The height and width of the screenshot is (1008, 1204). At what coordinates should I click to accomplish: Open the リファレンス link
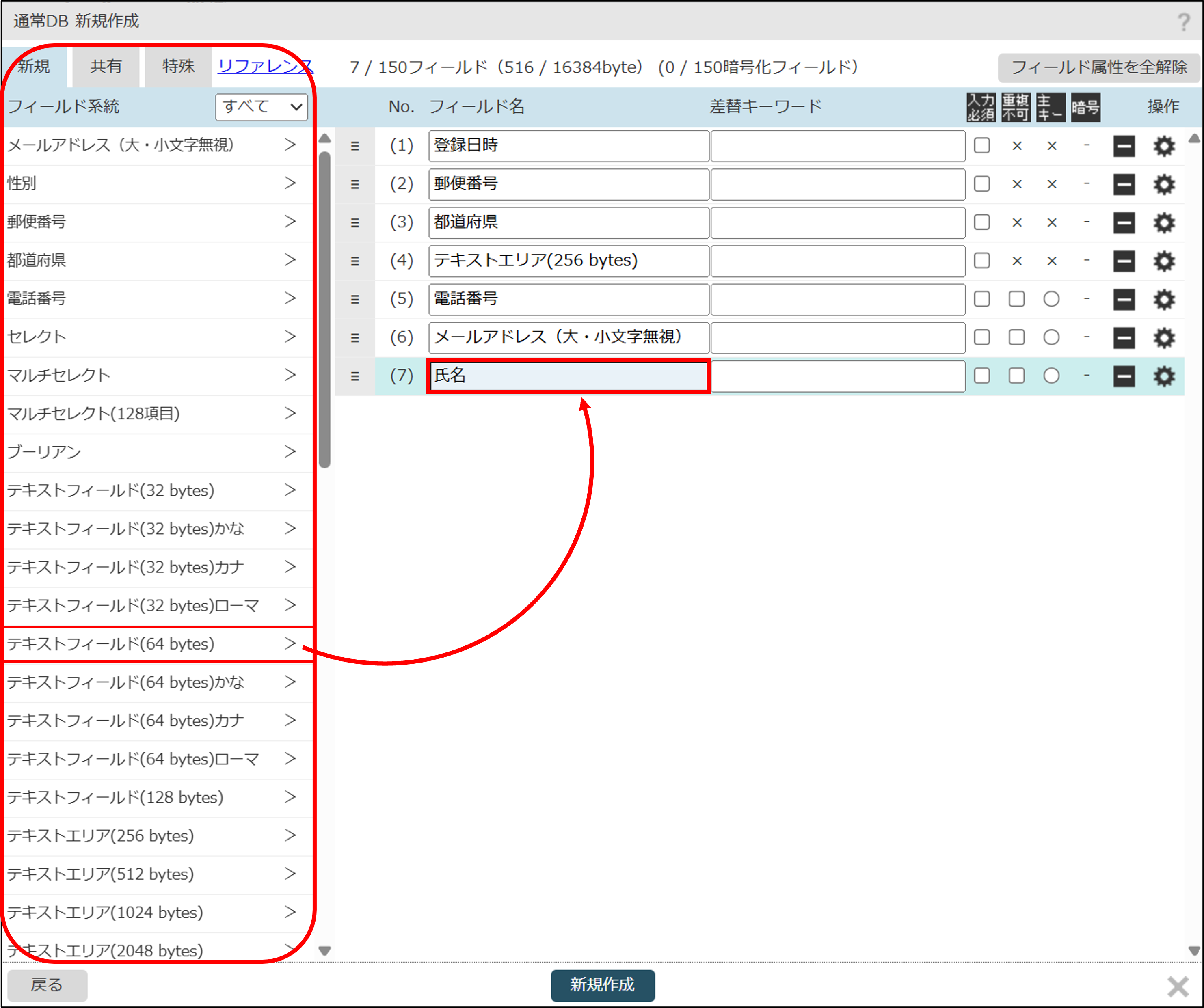[265, 67]
